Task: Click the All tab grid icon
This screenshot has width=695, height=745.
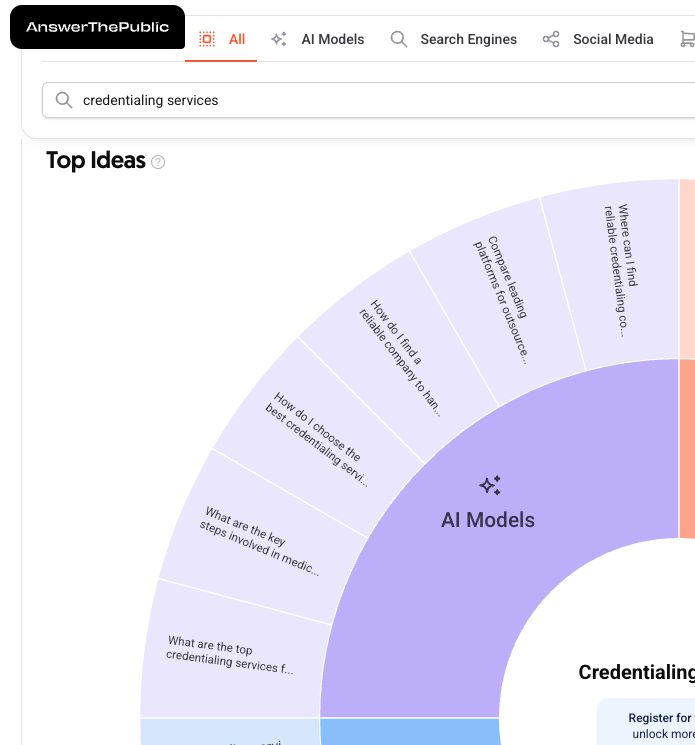Action: 207,39
